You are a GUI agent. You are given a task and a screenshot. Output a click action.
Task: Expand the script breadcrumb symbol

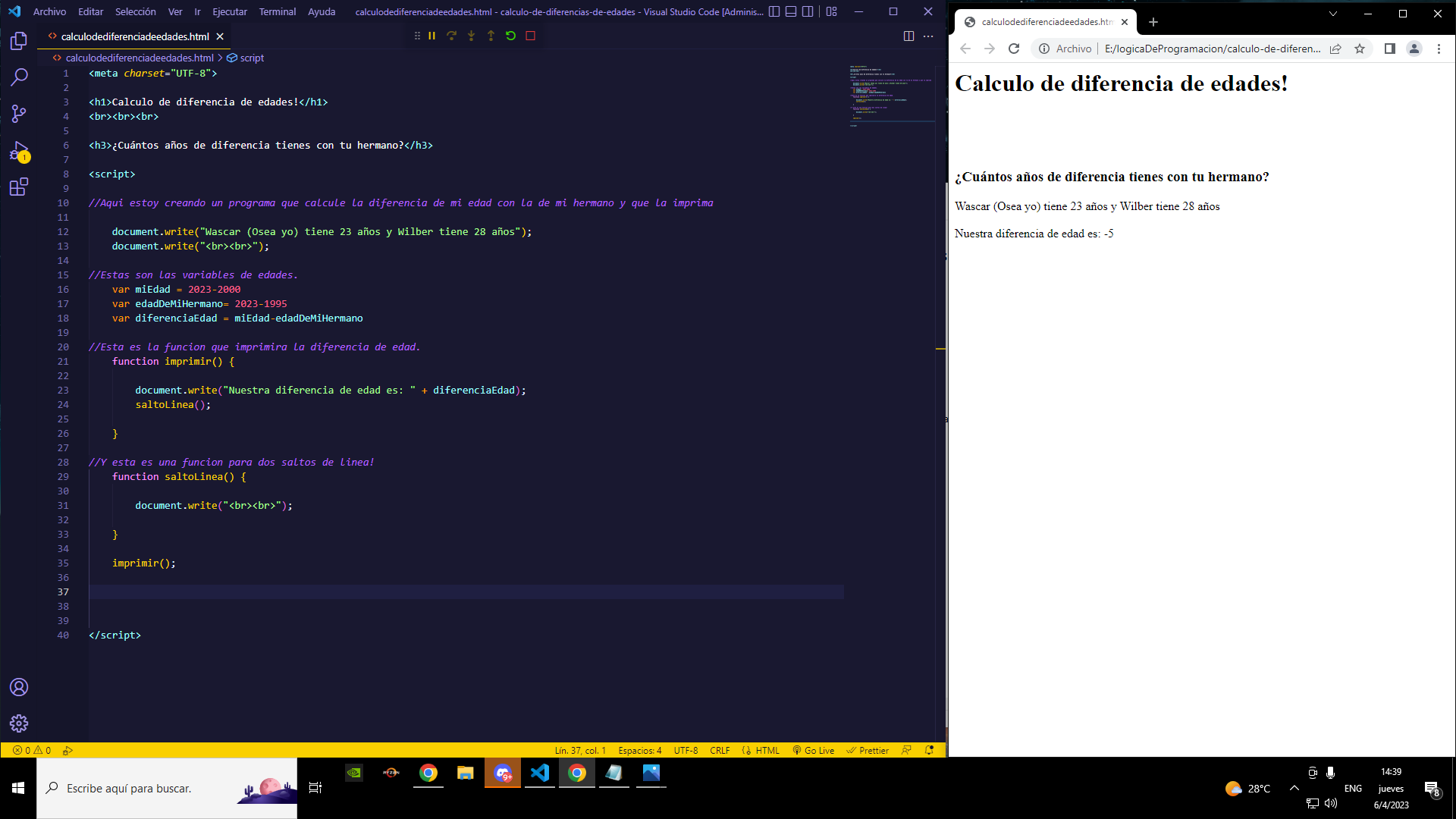[x=246, y=58]
